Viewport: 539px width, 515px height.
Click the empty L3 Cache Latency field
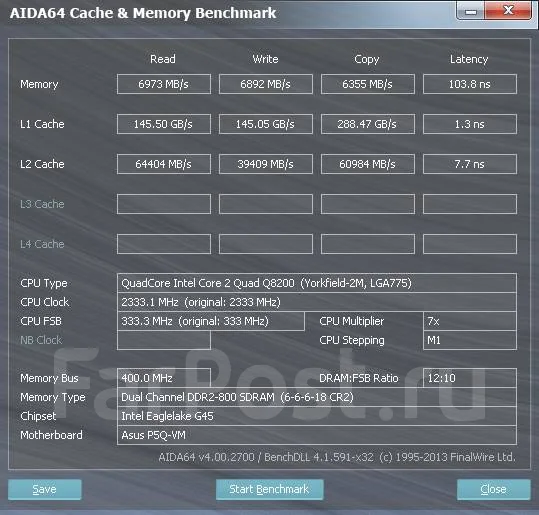470,204
